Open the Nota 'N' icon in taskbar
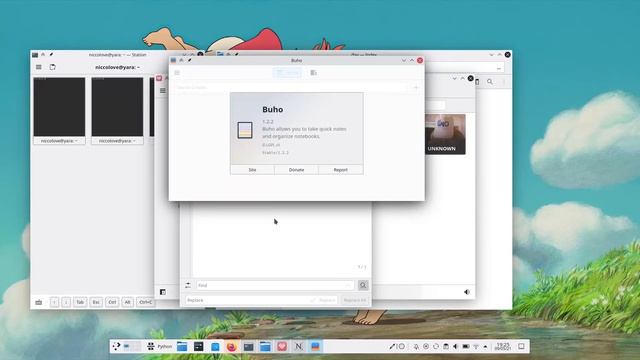640x360 pixels. pyautogui.click(x=299, y=347)
